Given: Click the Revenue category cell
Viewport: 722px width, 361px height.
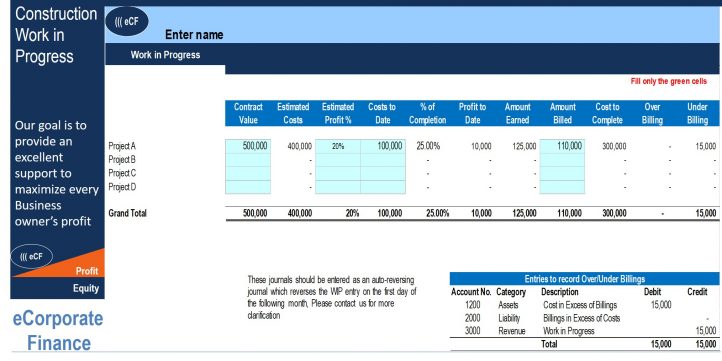Looking at the screenshot, I should (511, 331).
